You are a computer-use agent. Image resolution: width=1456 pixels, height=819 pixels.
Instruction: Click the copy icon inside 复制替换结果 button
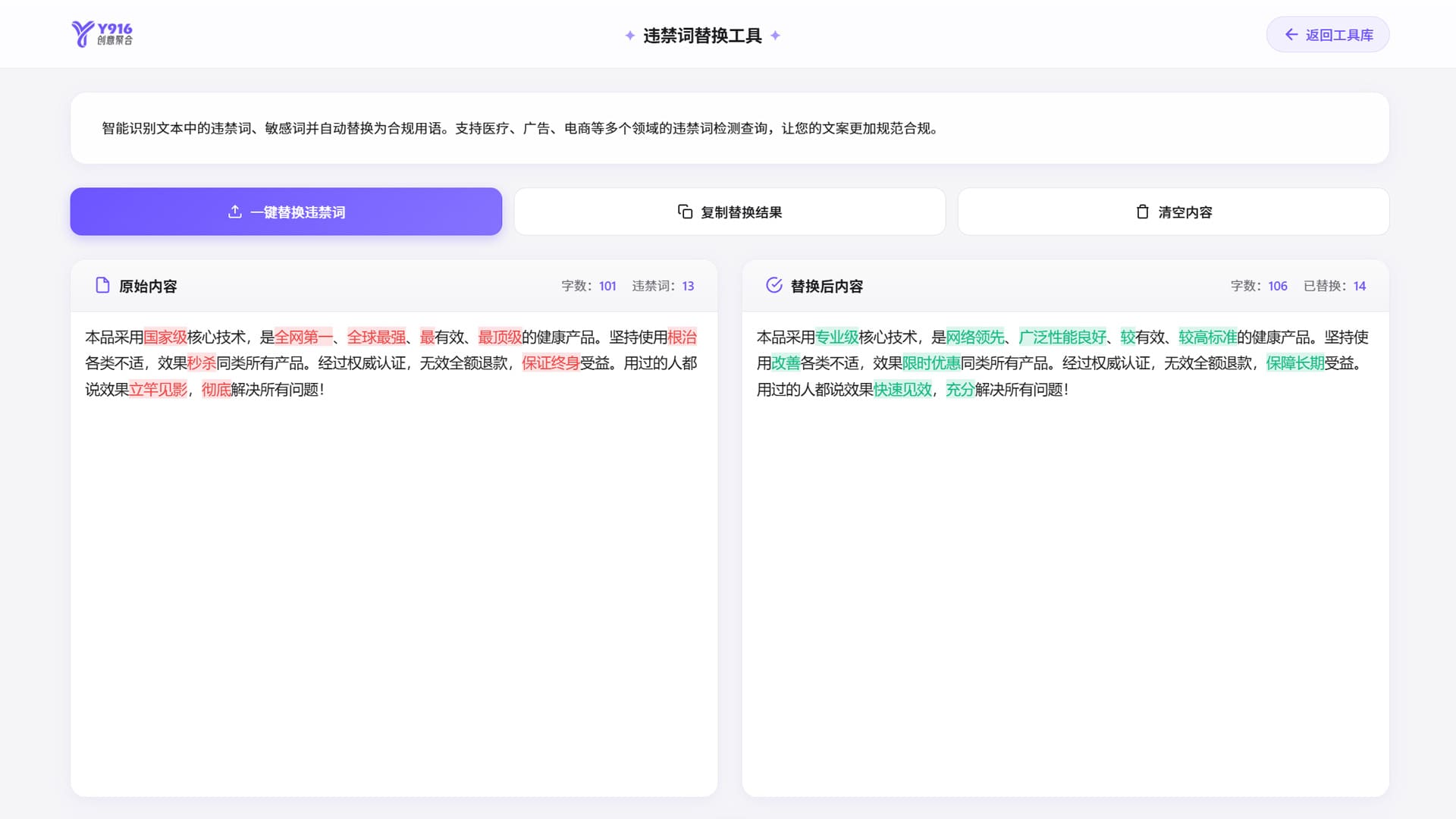[x=684, y=212]
